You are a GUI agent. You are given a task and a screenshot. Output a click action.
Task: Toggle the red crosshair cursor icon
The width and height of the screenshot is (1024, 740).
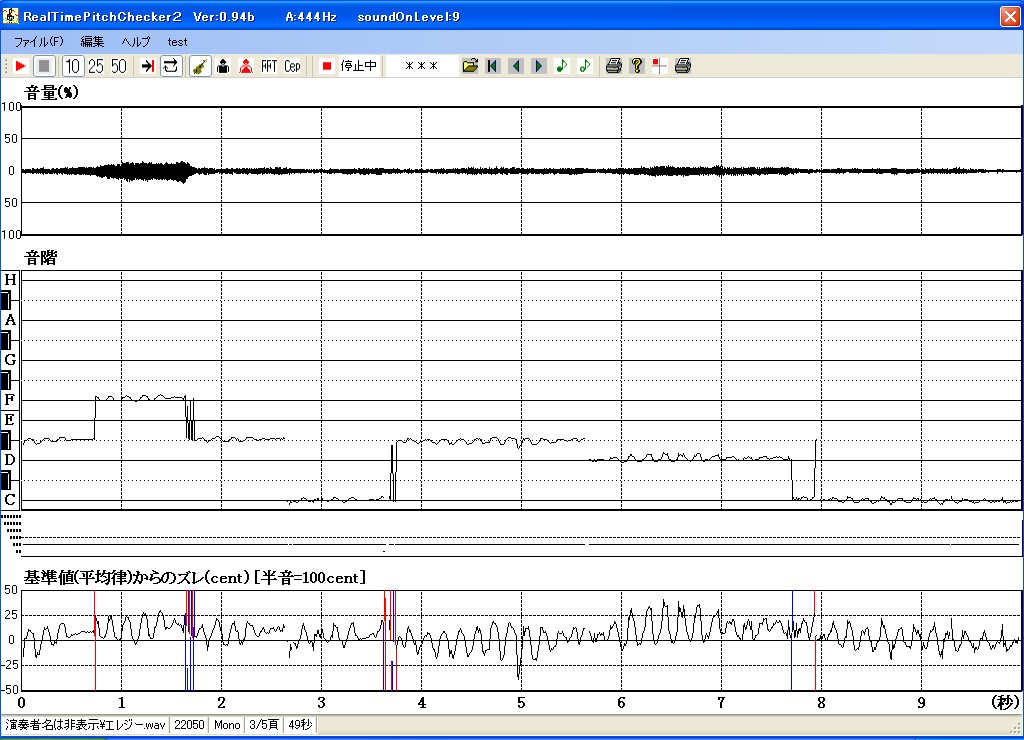click(660, 66)
